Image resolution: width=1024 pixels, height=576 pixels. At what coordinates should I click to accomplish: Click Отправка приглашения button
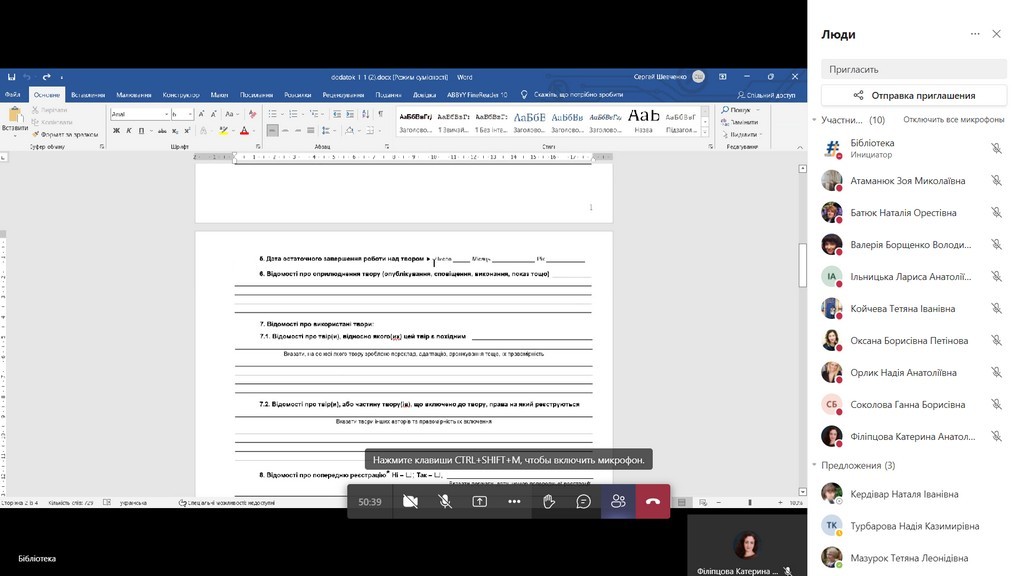pos(914,95)
